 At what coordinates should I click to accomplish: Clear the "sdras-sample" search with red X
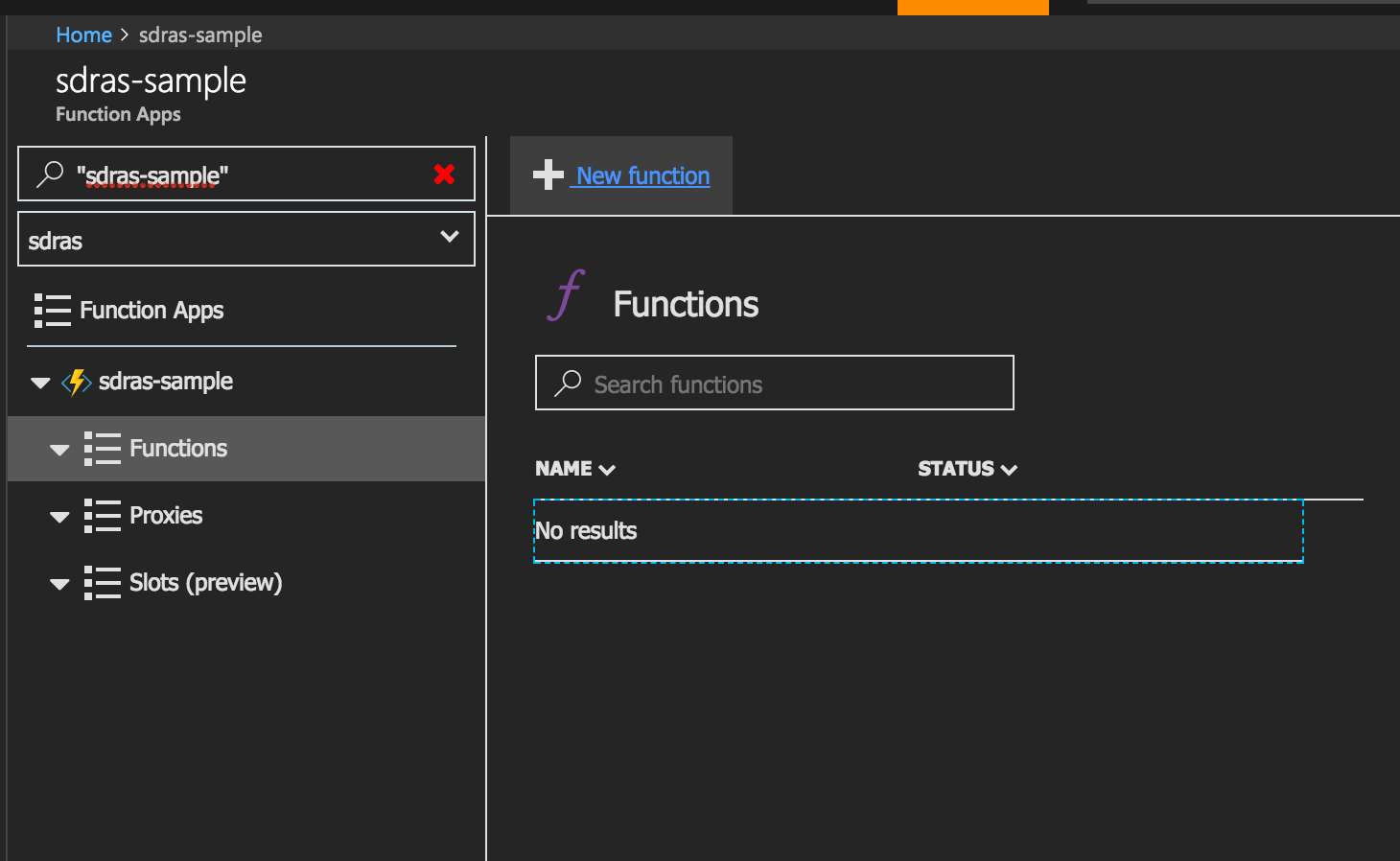(444, 174)
